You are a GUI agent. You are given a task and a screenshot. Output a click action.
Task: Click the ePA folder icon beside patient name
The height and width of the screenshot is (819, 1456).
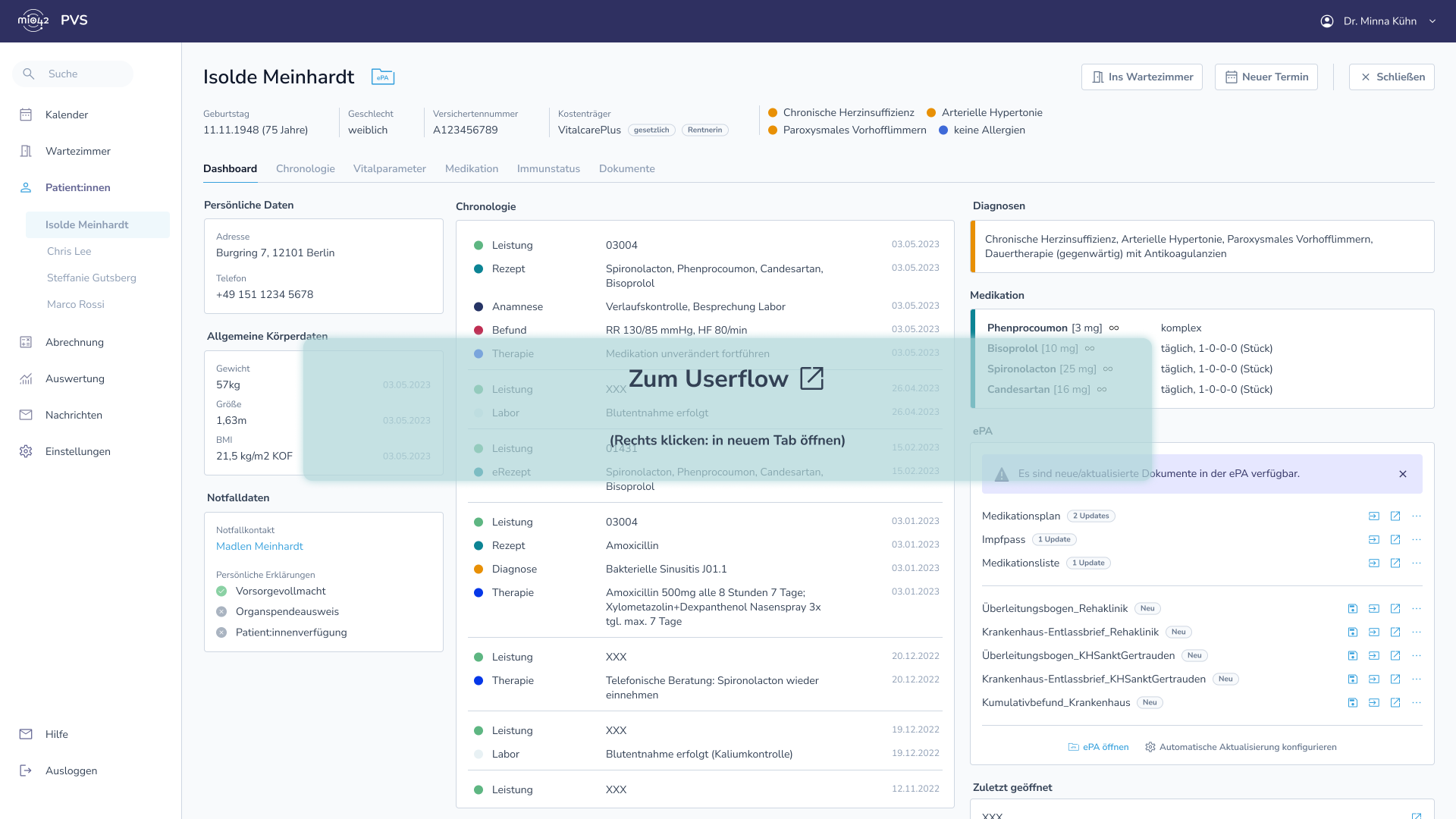[383, 77]
